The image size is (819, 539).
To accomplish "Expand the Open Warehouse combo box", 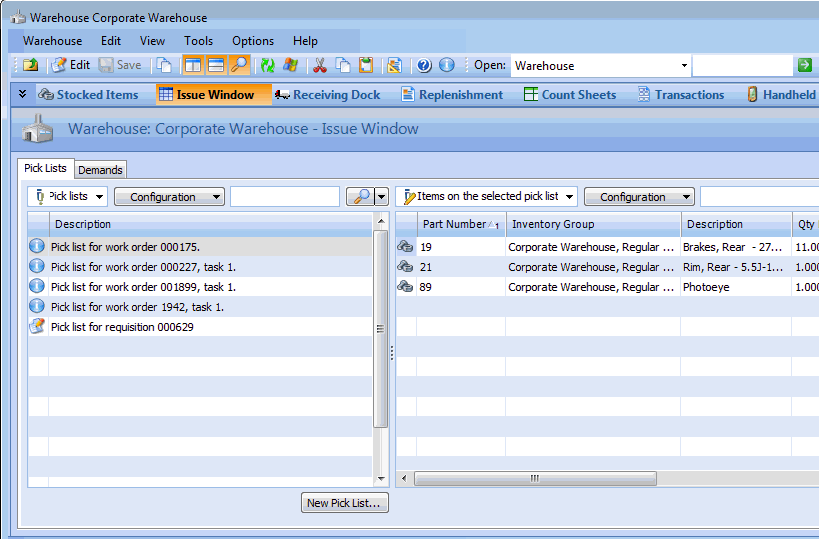I will (684, 66).
